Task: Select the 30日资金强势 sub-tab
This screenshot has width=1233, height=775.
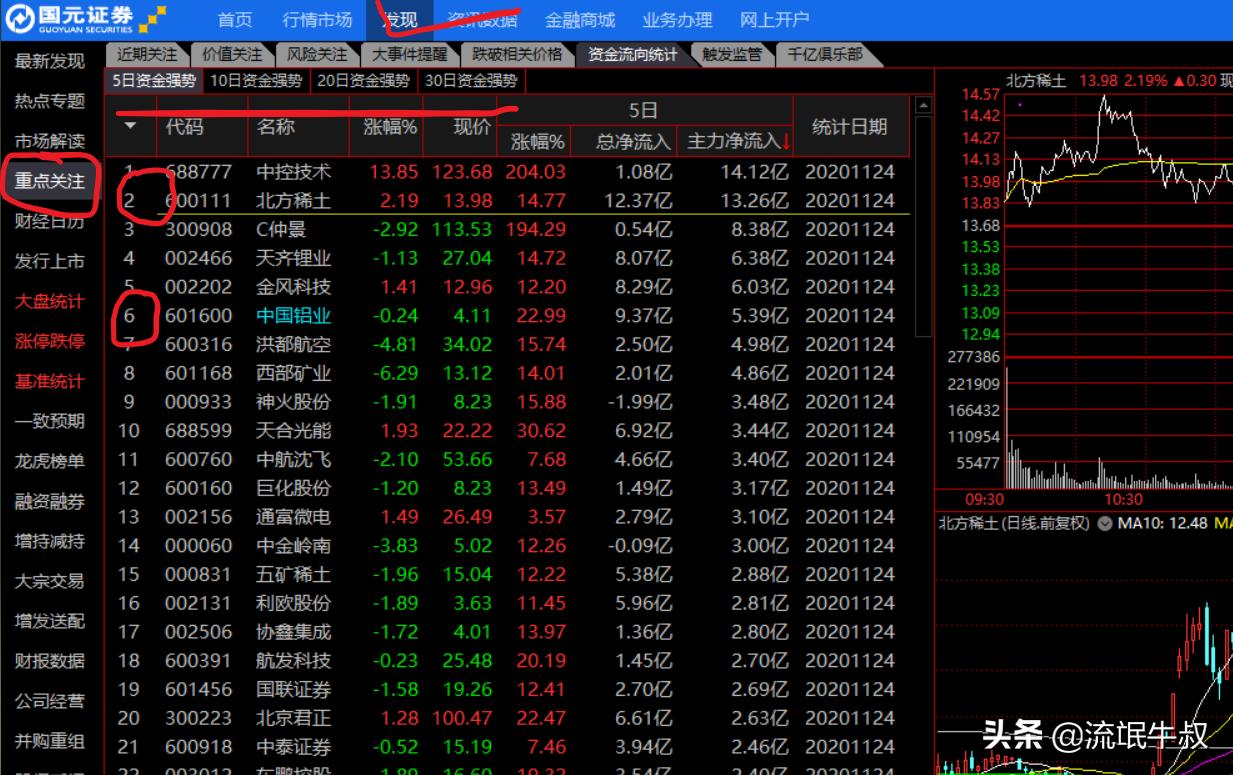Action: (x=471, y=80)
